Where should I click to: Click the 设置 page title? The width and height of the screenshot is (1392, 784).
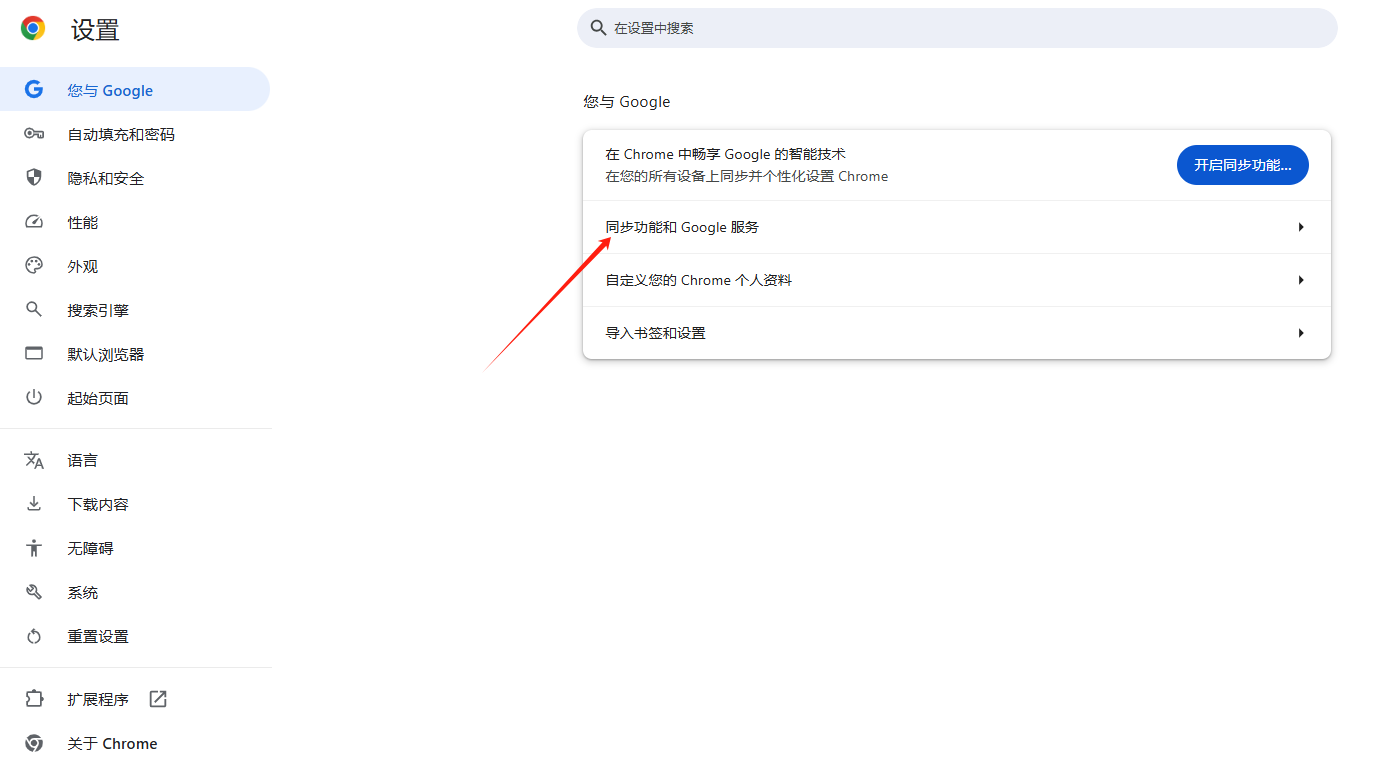click(x=95, y=30)
